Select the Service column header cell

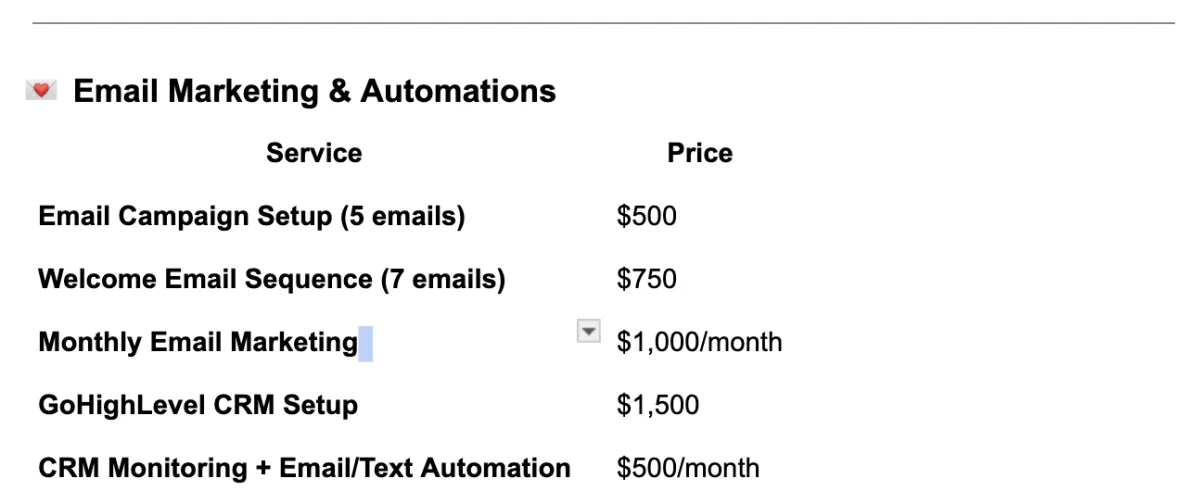(x=314, y=153)
